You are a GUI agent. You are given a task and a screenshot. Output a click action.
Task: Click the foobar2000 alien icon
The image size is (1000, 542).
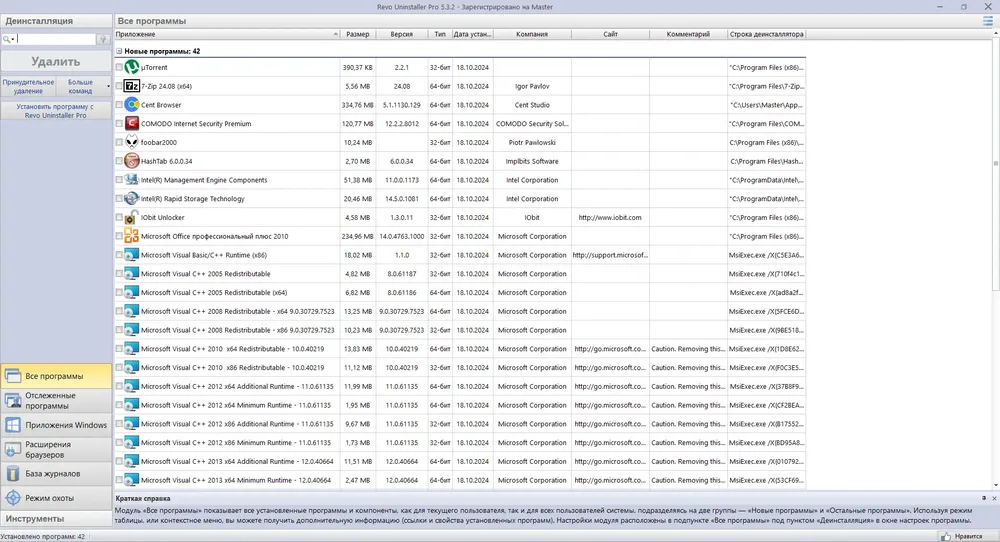click(x=131, y=142)
